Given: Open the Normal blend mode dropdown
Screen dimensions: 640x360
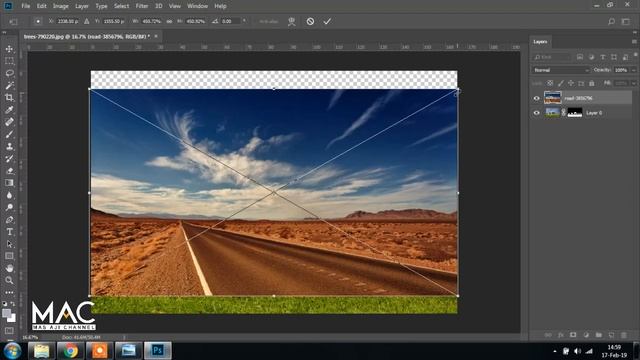Looking at the screenshot, I should (561, 70).
